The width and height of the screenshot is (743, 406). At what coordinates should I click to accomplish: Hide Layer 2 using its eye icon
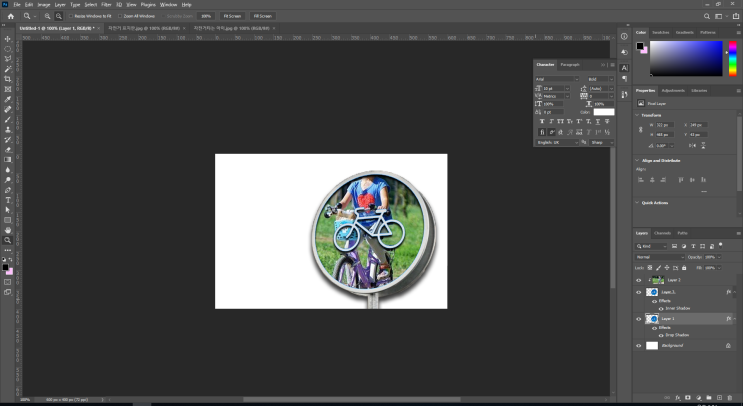pyautogui.click(x=639, y=280)
